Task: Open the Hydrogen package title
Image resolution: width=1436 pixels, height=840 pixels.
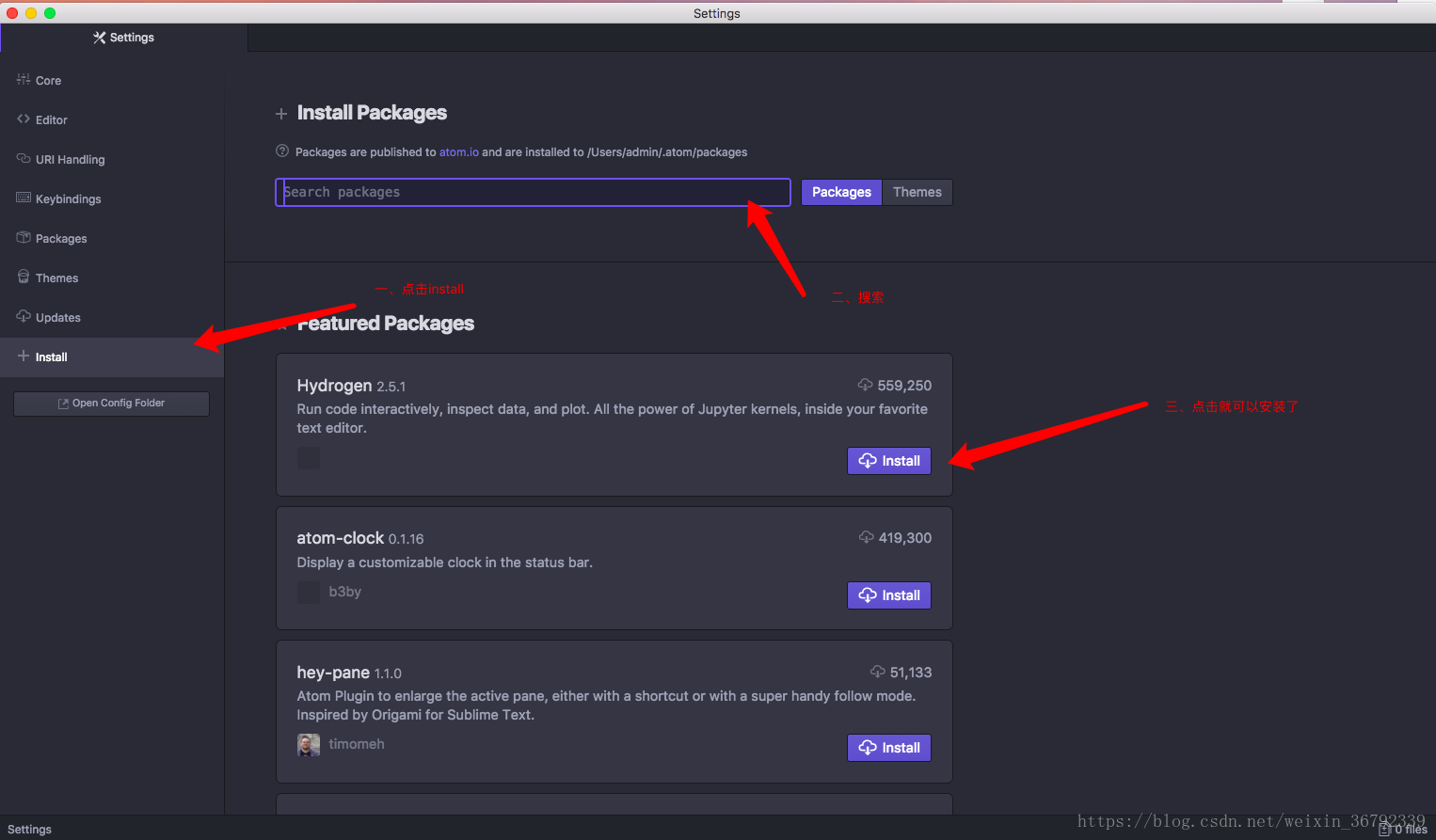Action: (334, 386)
